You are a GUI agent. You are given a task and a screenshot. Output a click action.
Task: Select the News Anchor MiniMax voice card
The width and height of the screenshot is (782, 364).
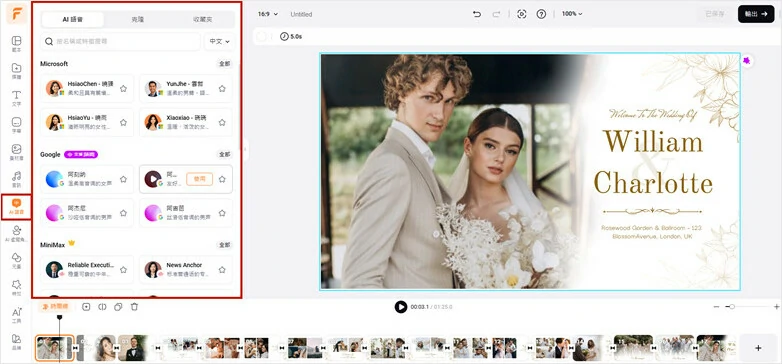click(186, 269)
